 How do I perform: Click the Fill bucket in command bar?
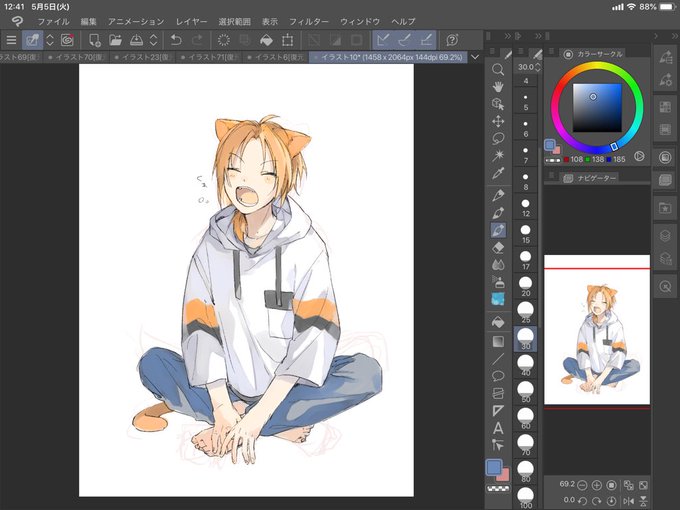[x=266, y=40]
